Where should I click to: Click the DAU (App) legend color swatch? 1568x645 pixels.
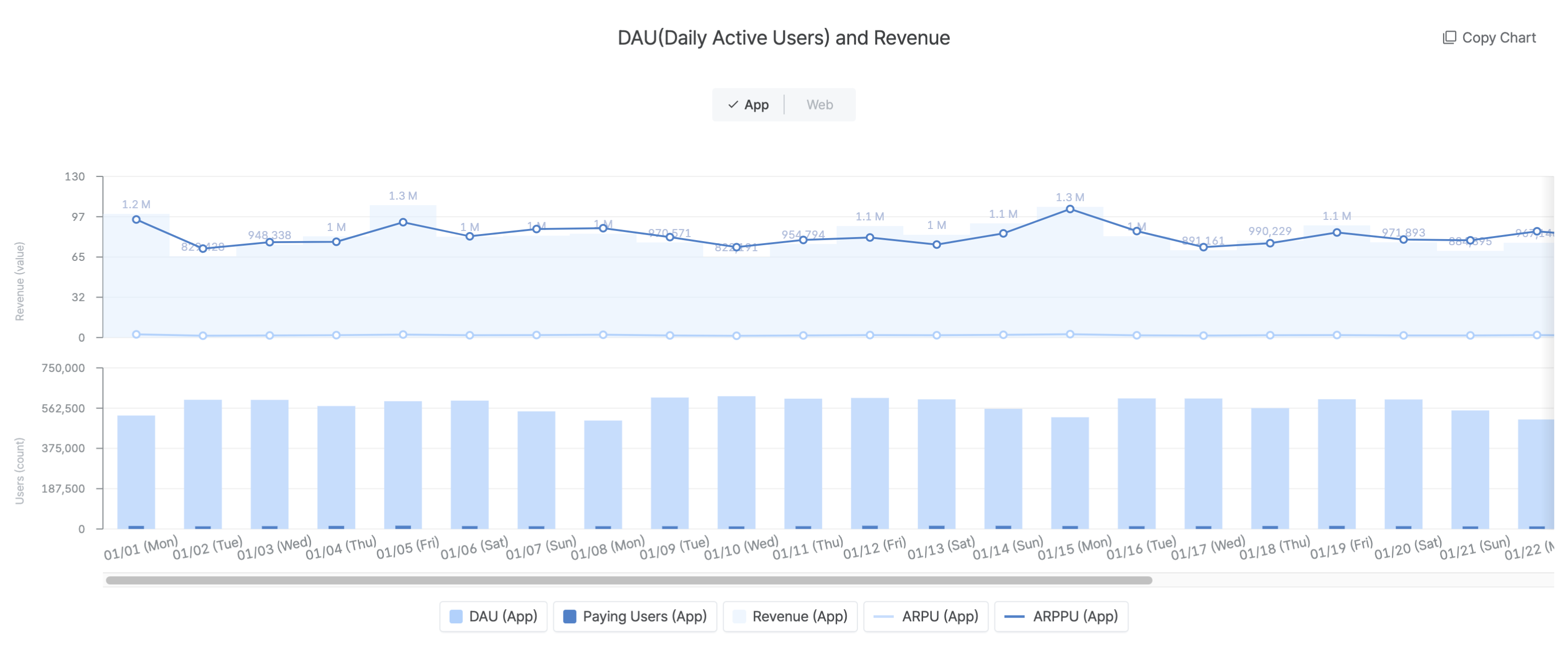[456, 616]
